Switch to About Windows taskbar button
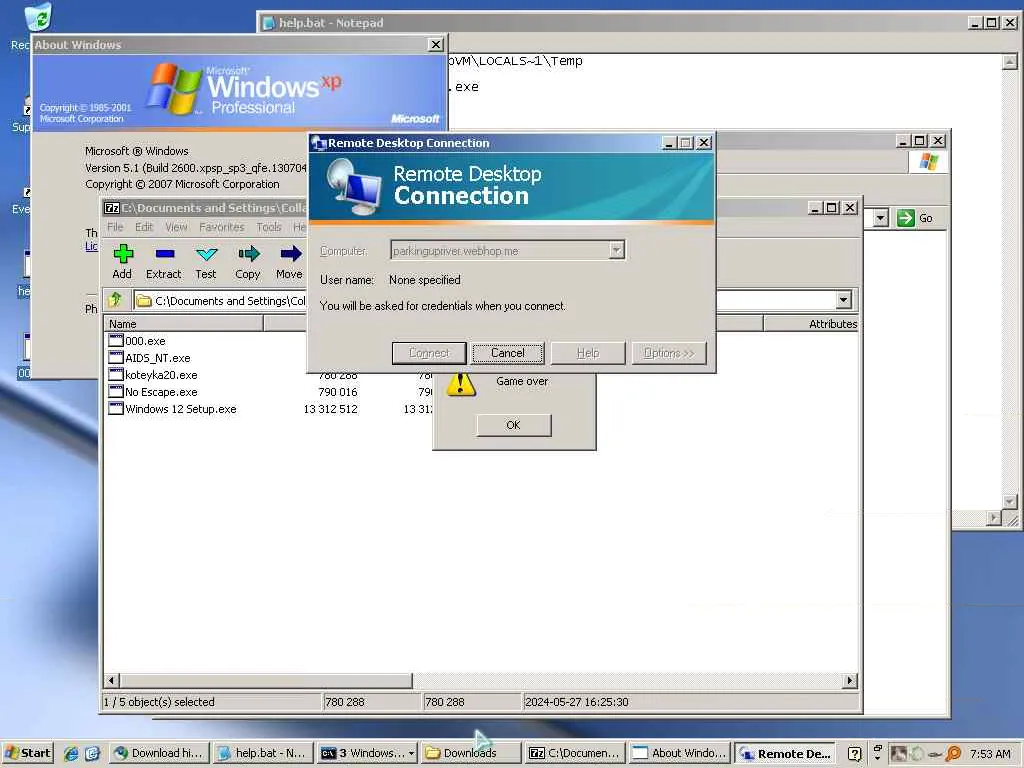The width and height of the screenshot is (1024, 768). click(x=679, y=753)
